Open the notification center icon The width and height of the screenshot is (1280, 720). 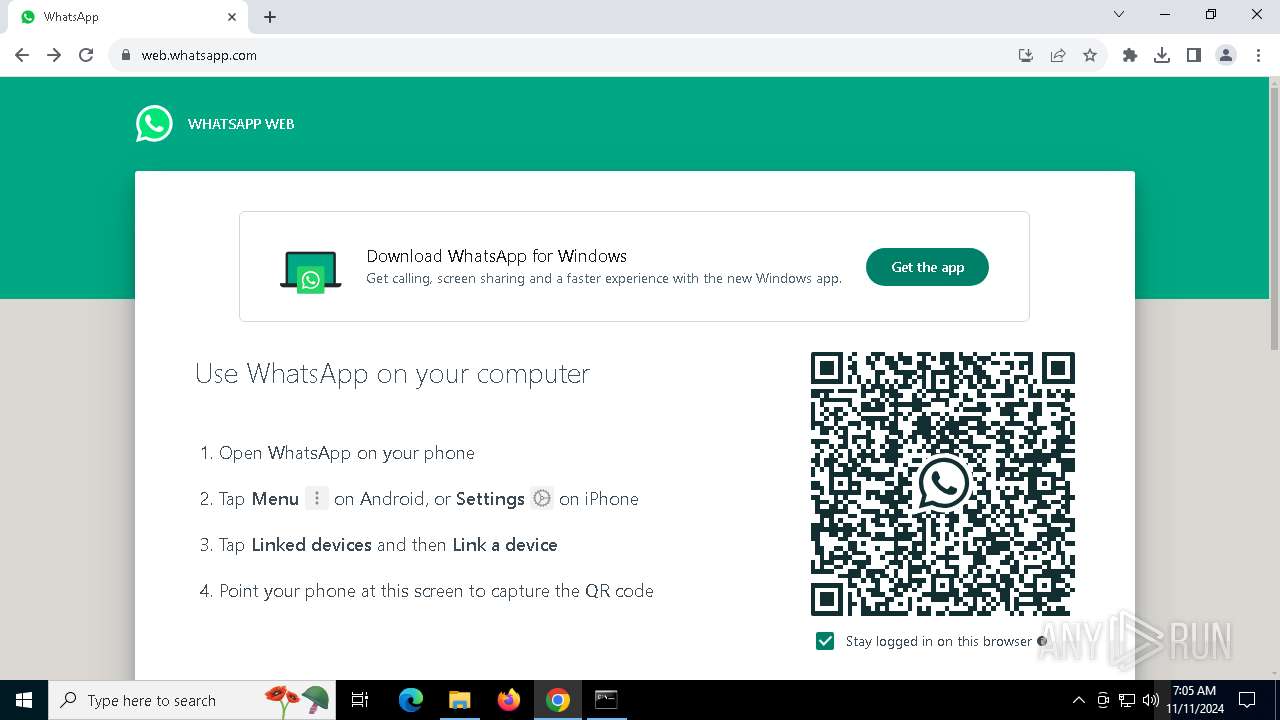coord(1247,700)
